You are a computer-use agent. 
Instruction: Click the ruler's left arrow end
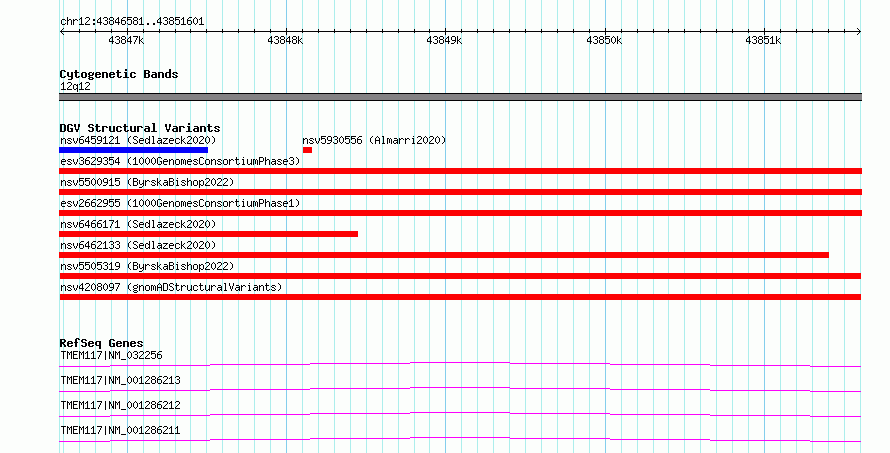coord(62,32)
